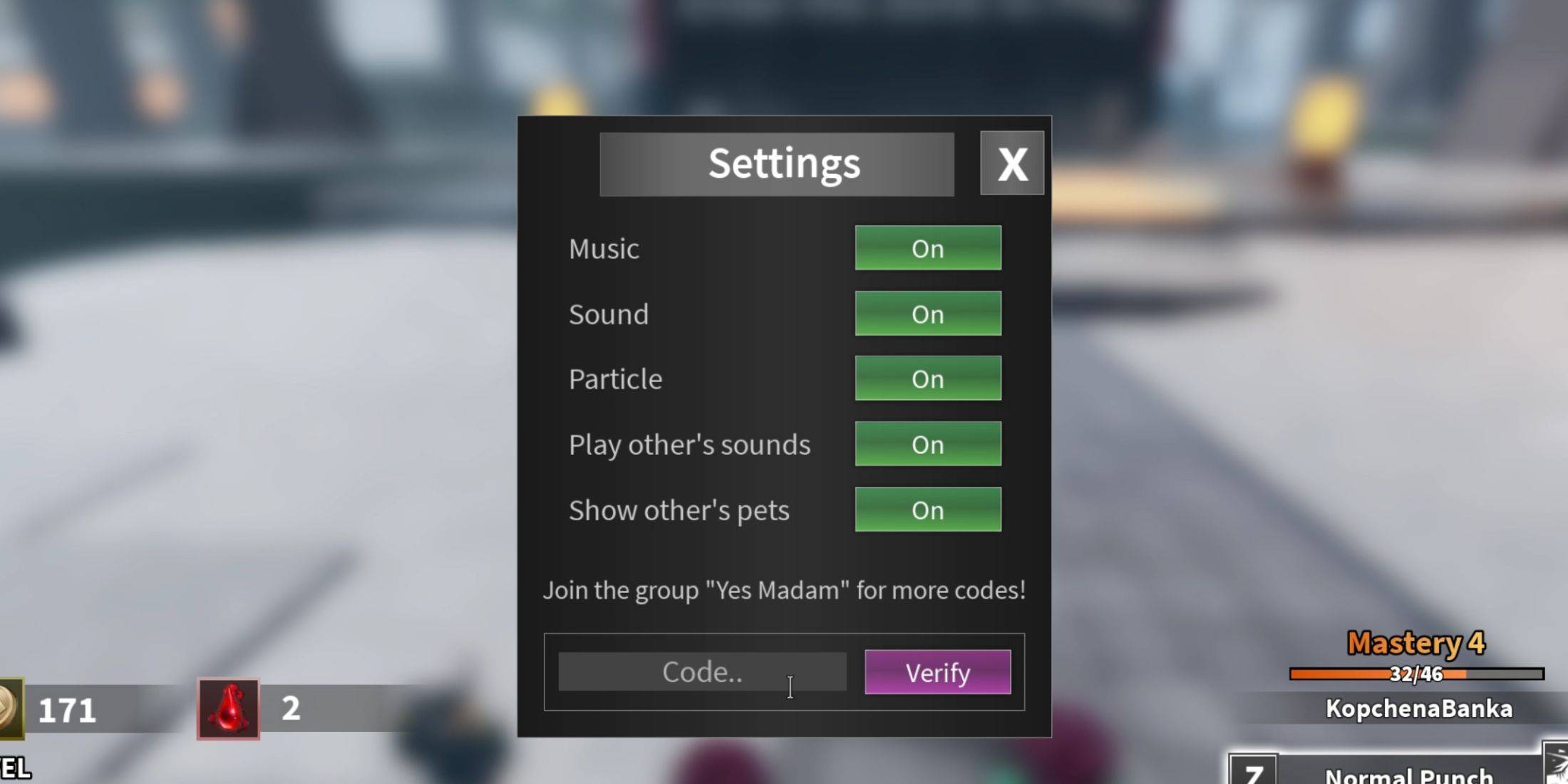This screenshot has width=1568, height=784.
Task: Hide Show other's pets toggle
Action: [927, 510]
